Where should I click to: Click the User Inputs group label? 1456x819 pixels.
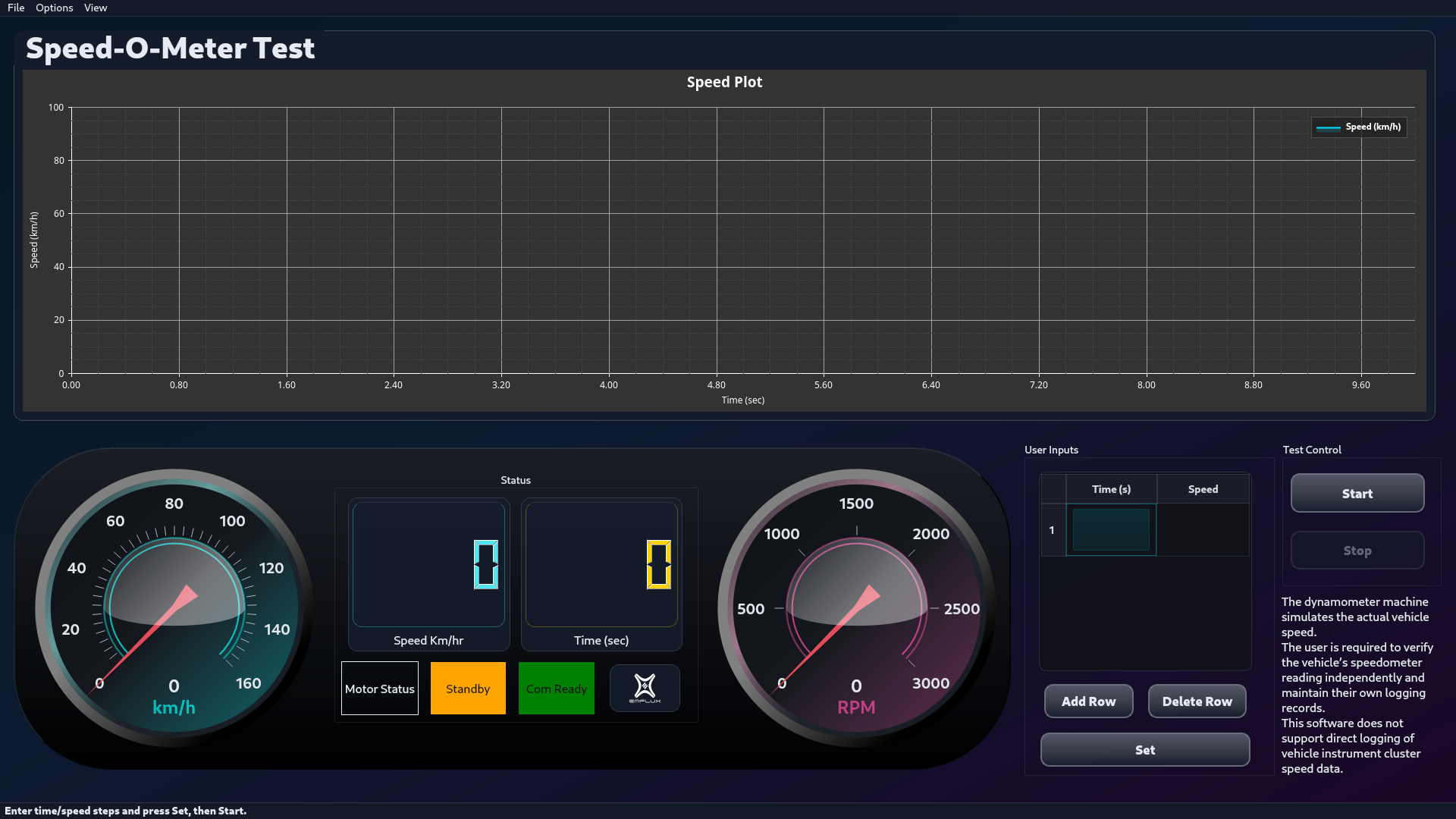click(x=1051, y=450)
